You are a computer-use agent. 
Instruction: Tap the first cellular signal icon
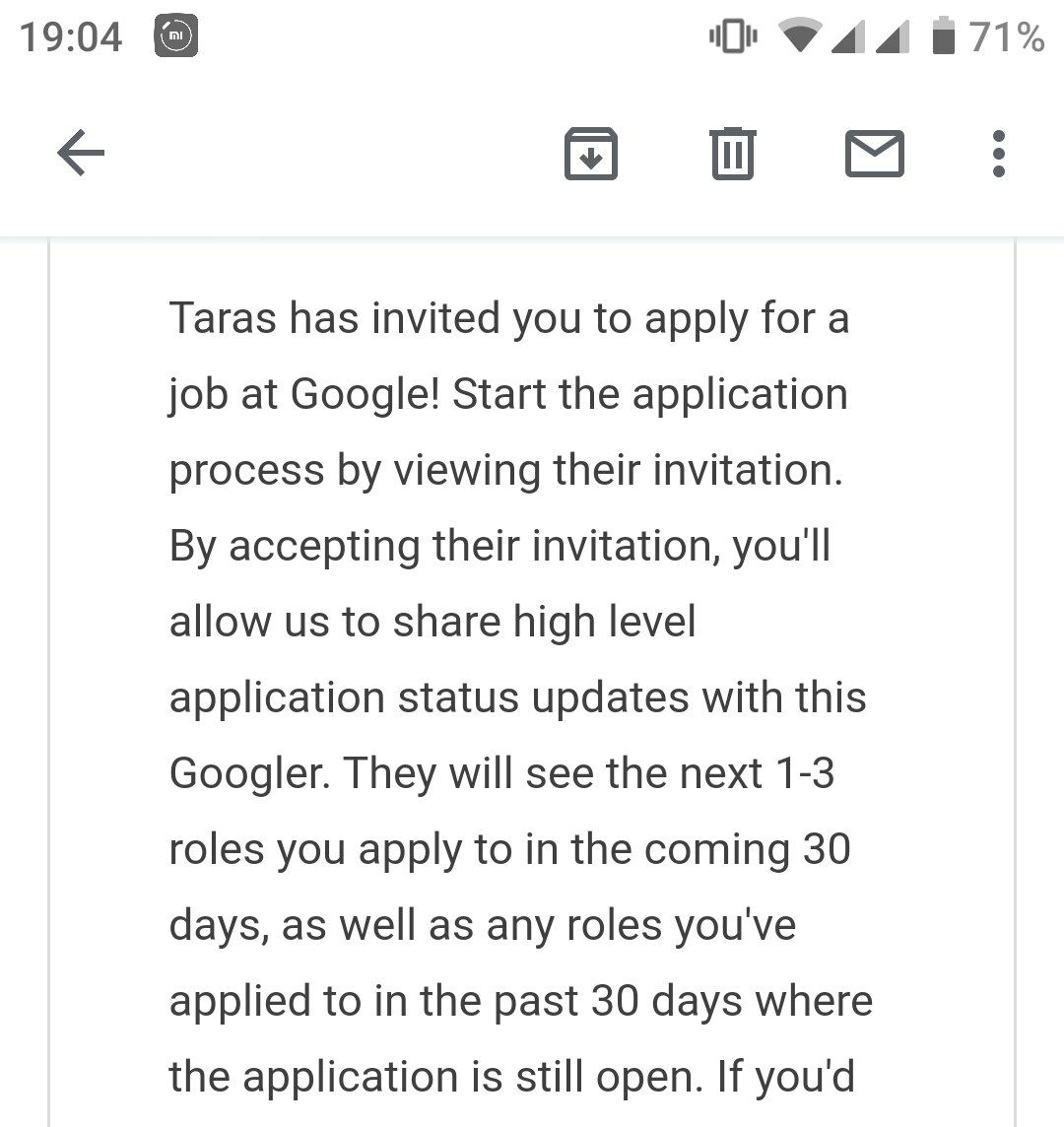tap(847, 37)
